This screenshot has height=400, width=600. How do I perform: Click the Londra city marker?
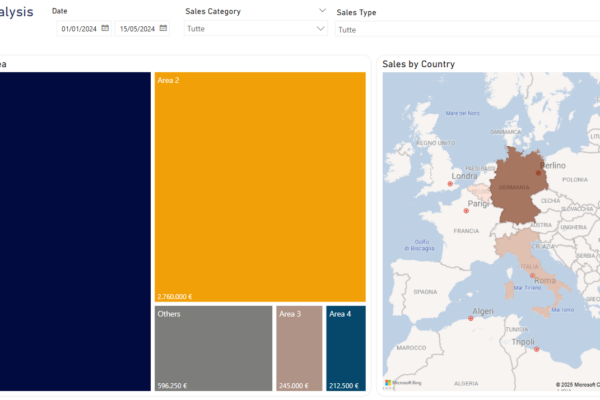click(x=450, y=184)
